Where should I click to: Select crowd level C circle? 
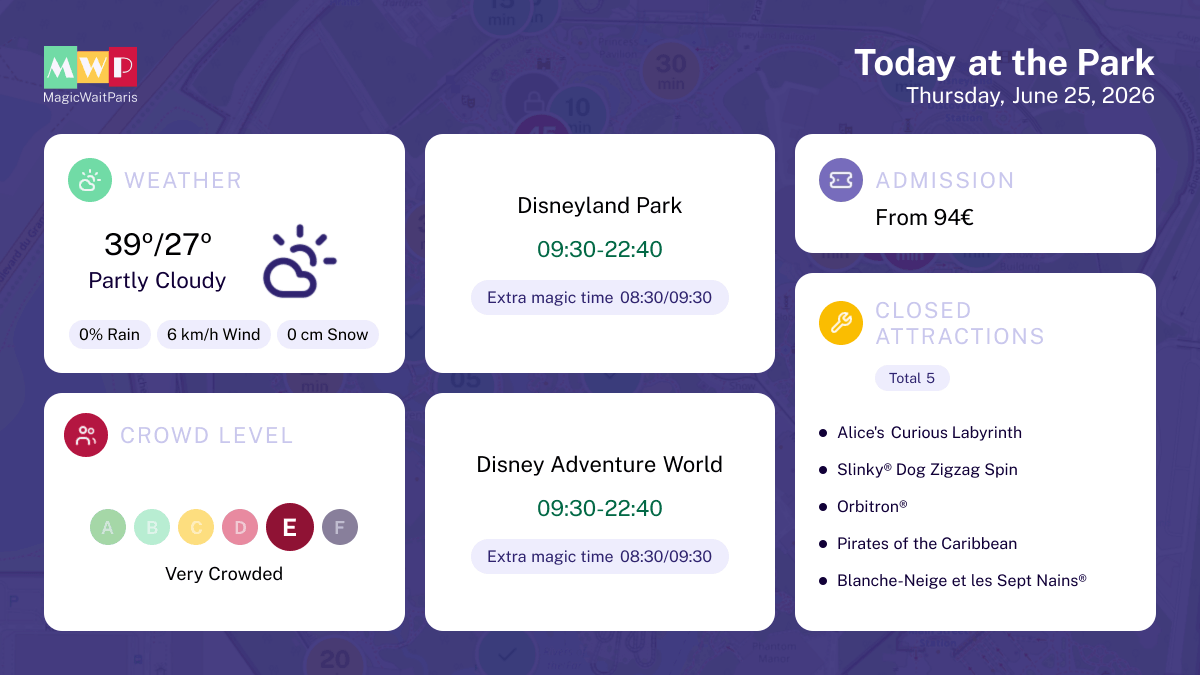tap(196, 527)
